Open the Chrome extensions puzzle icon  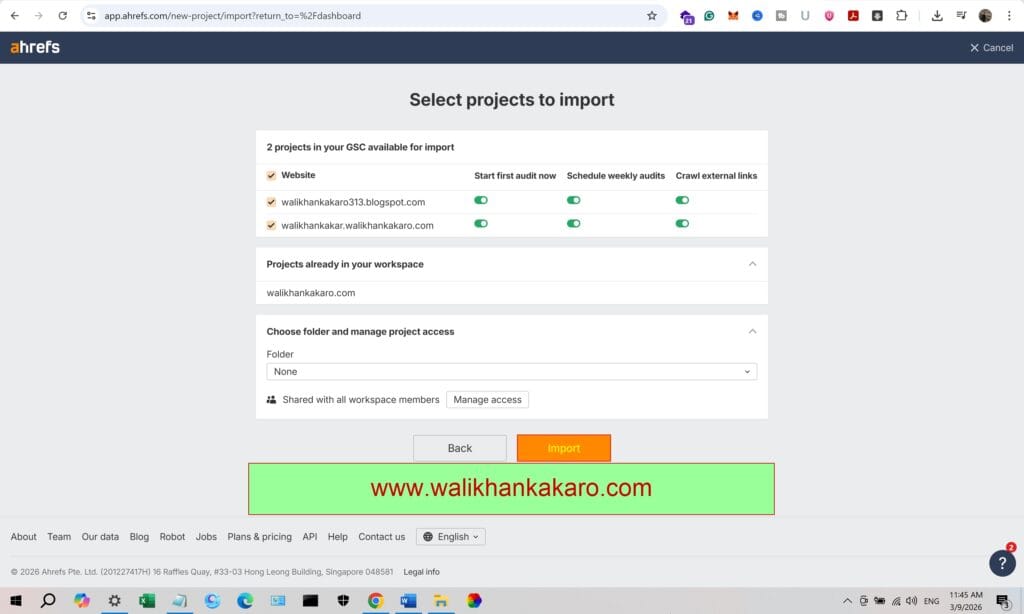click(x=901, y=16)
